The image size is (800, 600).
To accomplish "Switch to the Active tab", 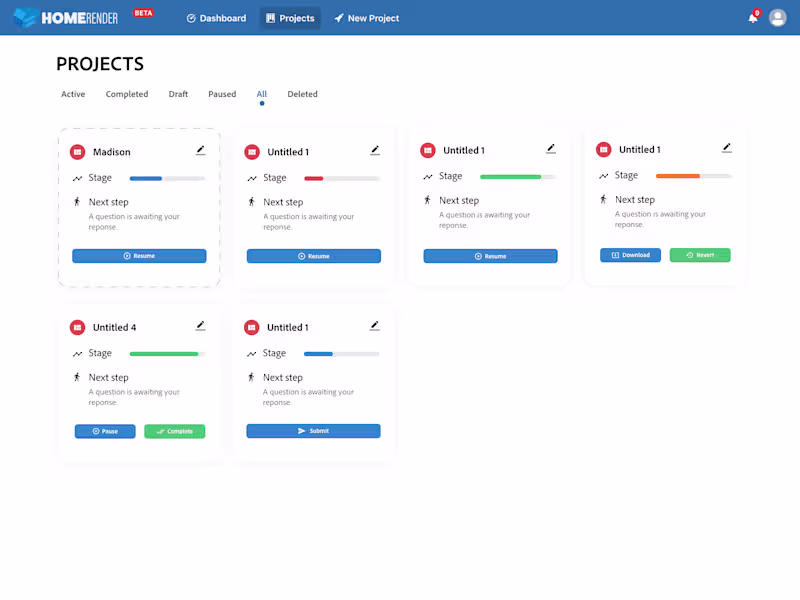I will 73,94.
